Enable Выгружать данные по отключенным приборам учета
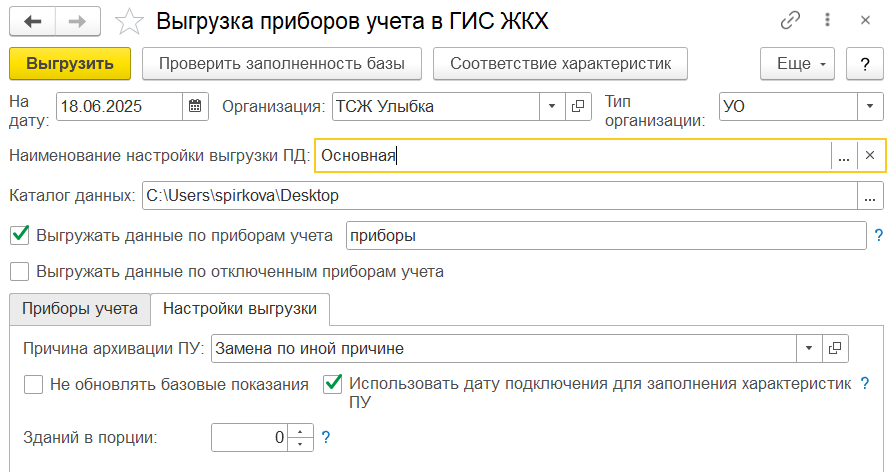Screen dimensions: 893x472 [x=20, y=272]
